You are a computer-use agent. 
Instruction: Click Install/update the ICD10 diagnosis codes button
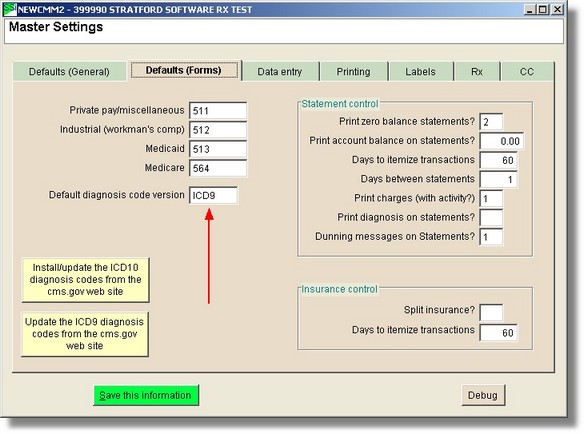click(x=86, y=280)
